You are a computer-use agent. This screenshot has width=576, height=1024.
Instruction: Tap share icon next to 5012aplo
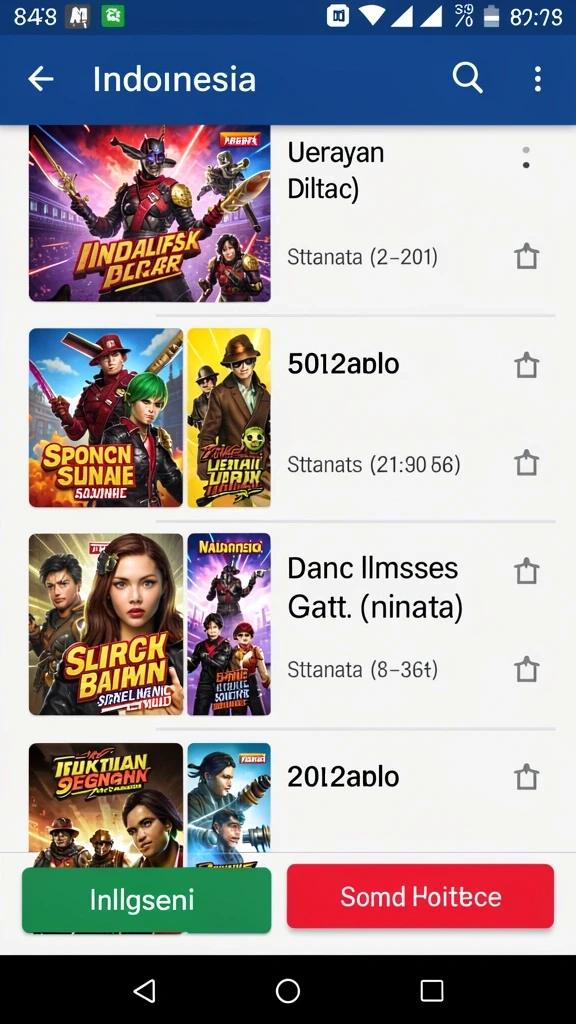pyautogui.click(x=526, y=364)
